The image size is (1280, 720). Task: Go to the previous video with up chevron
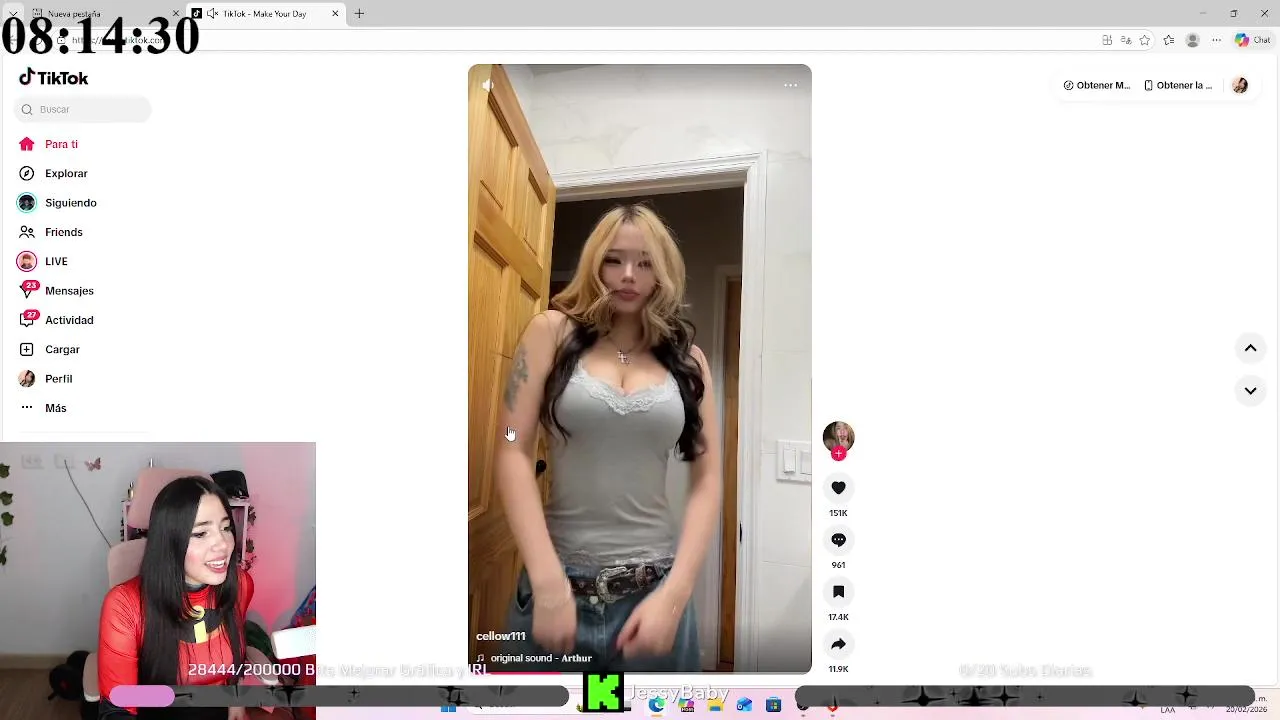tap(1250, 348)
